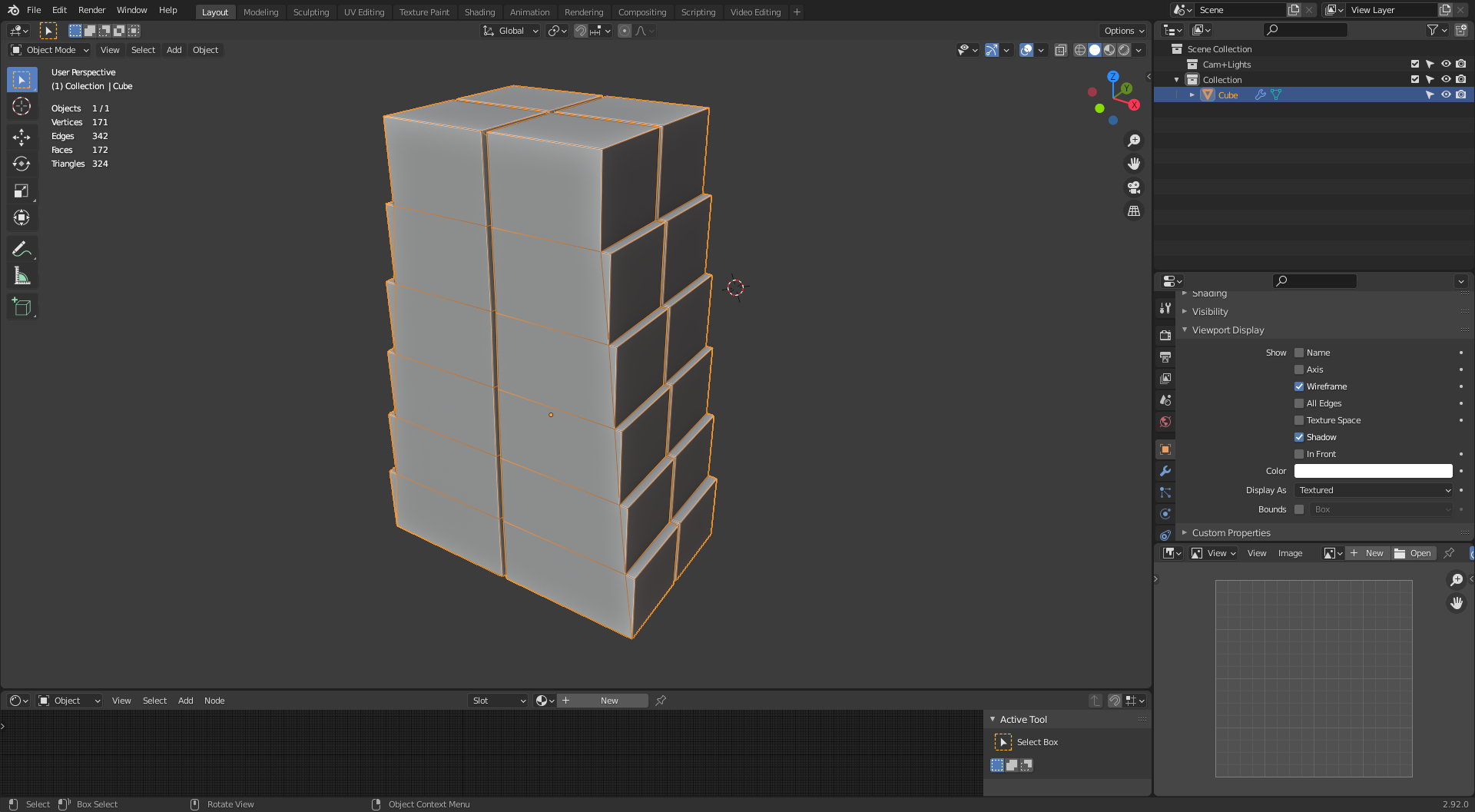This screenshot has height=812, width=1475.
Task: Activate the Annotate pencil tool
Action: click(22, 249)
